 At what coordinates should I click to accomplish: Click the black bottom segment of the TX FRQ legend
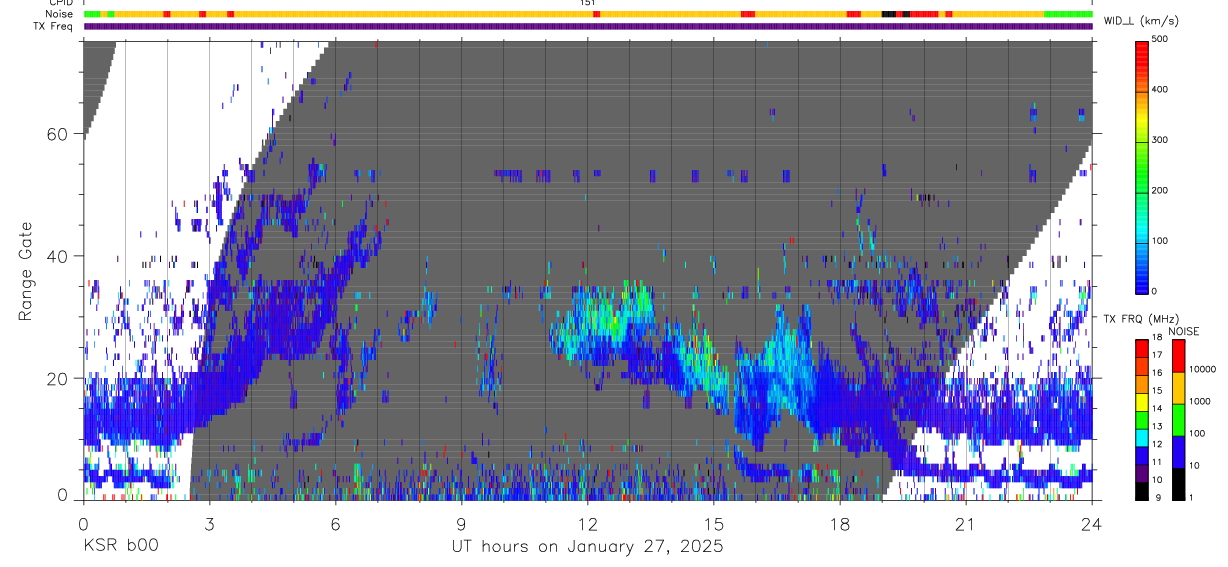pos(1141,491)
